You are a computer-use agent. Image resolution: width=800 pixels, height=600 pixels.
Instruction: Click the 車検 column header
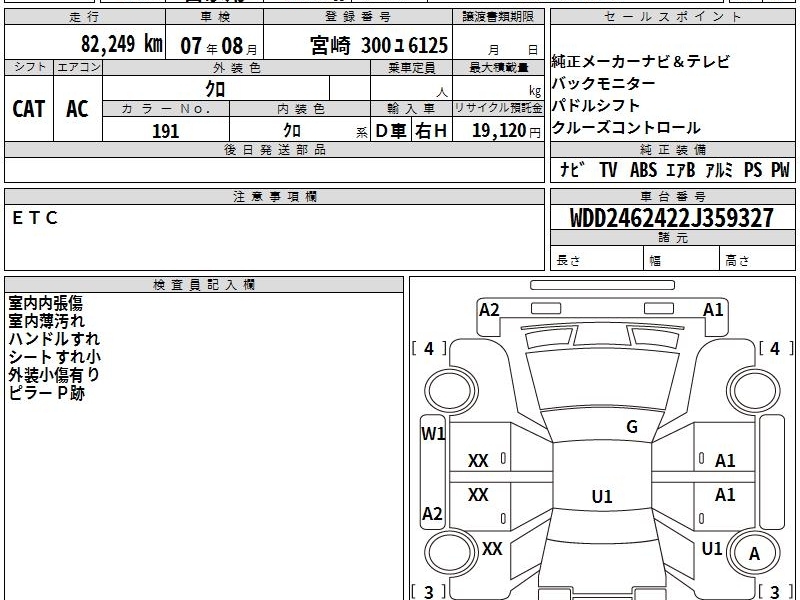click(x=215, y=17)
